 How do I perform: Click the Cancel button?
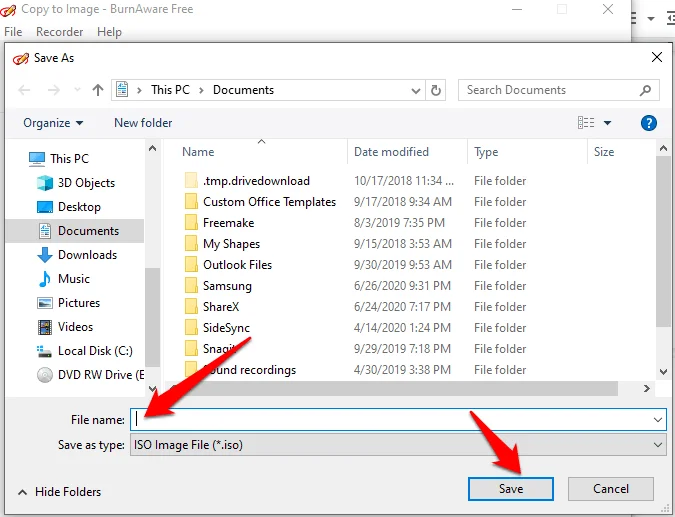click(611, 489)
